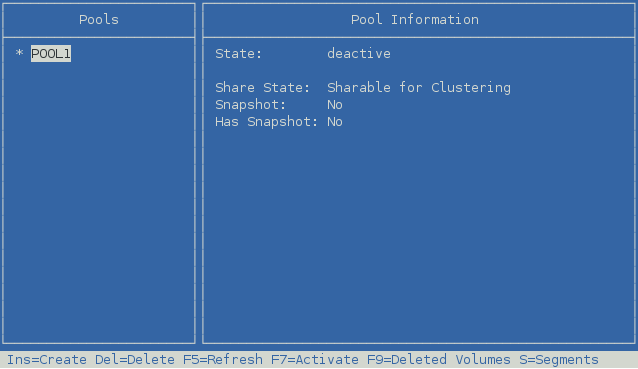Click the Share State label
The height and width of the screenshot is (369, 638).
coord(262,87)
